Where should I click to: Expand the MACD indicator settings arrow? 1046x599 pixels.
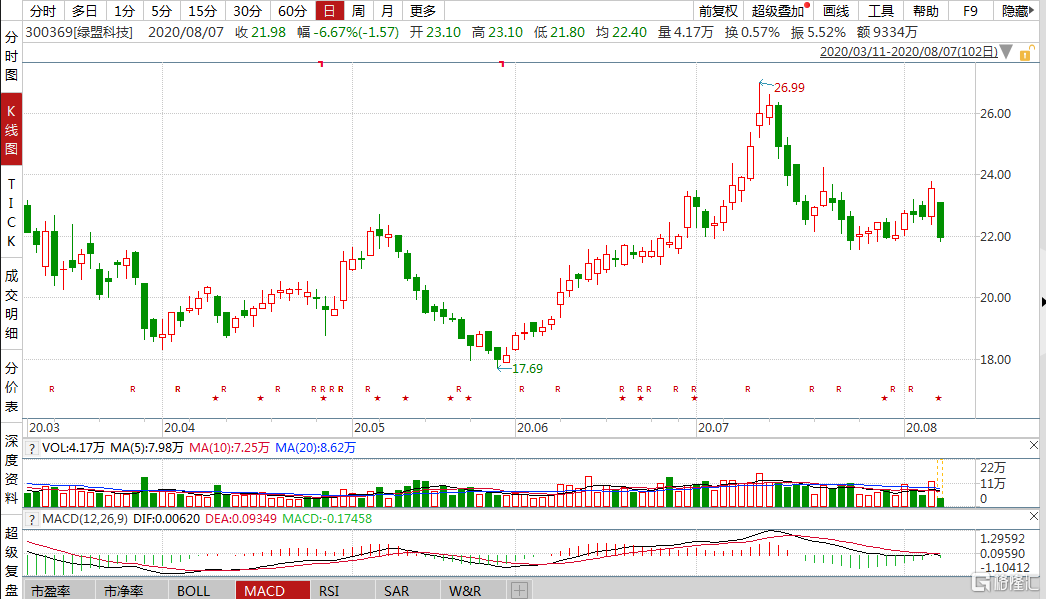31,519
